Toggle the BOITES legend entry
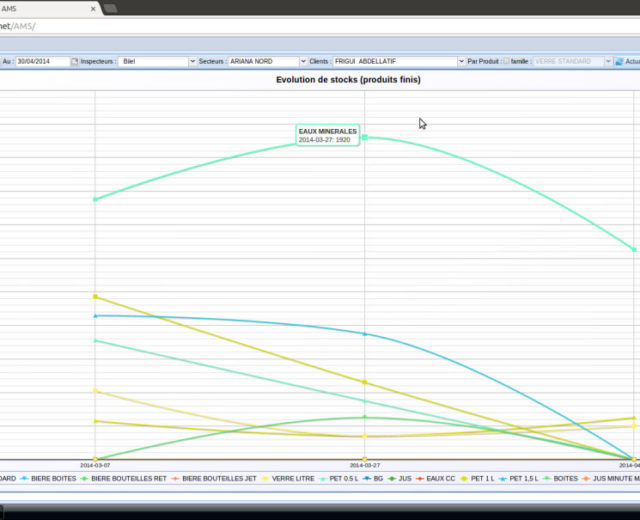Image resolution: width=640 pixels, height=520 pixels. click(564, 479)
